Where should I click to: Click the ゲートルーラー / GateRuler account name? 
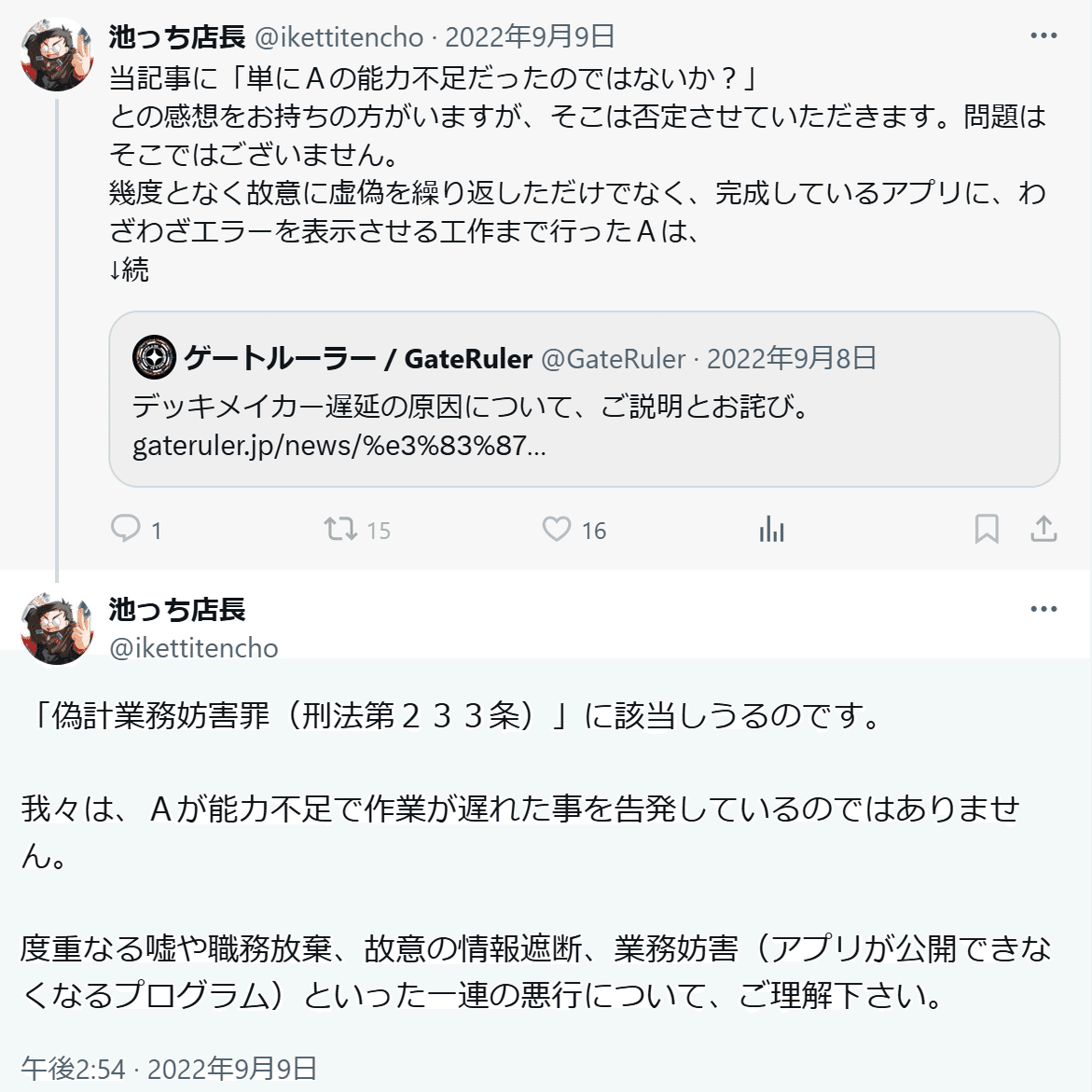(x=357, y=358)
